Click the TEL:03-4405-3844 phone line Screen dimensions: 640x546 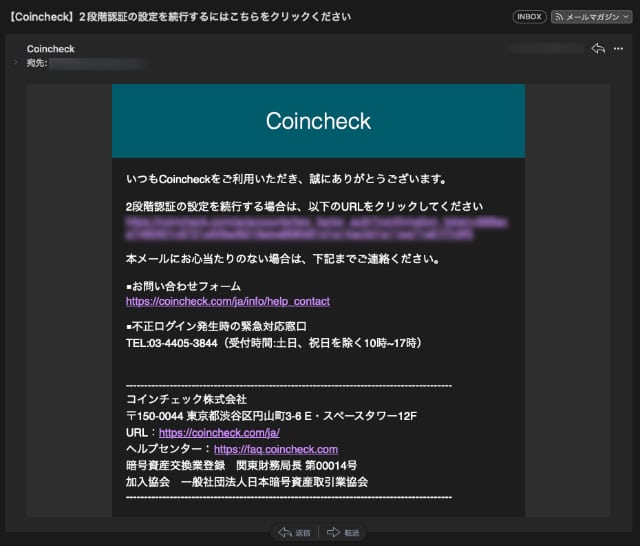273,343
